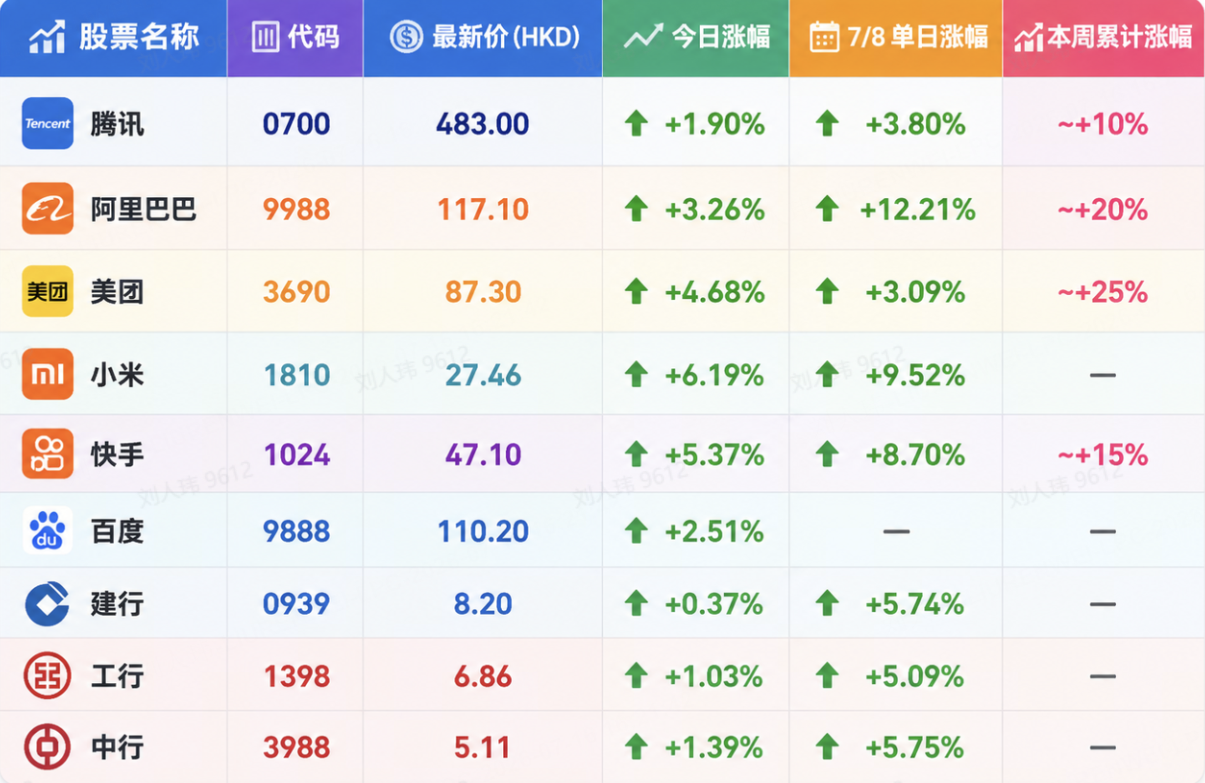Click the 代码 column header

click(x=295, y=38)
